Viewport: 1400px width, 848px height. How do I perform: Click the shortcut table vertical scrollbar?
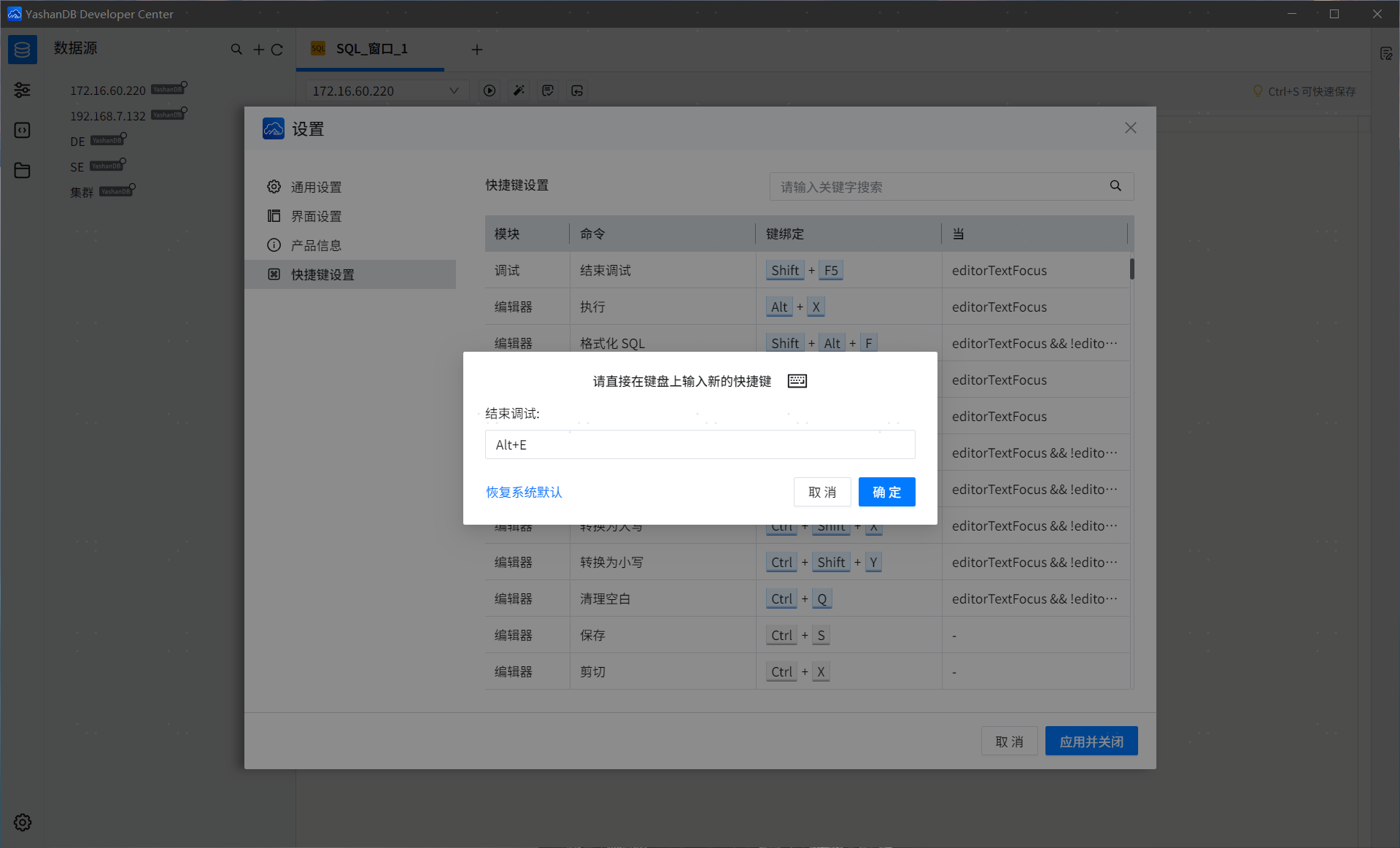[x=1132, y=269]
